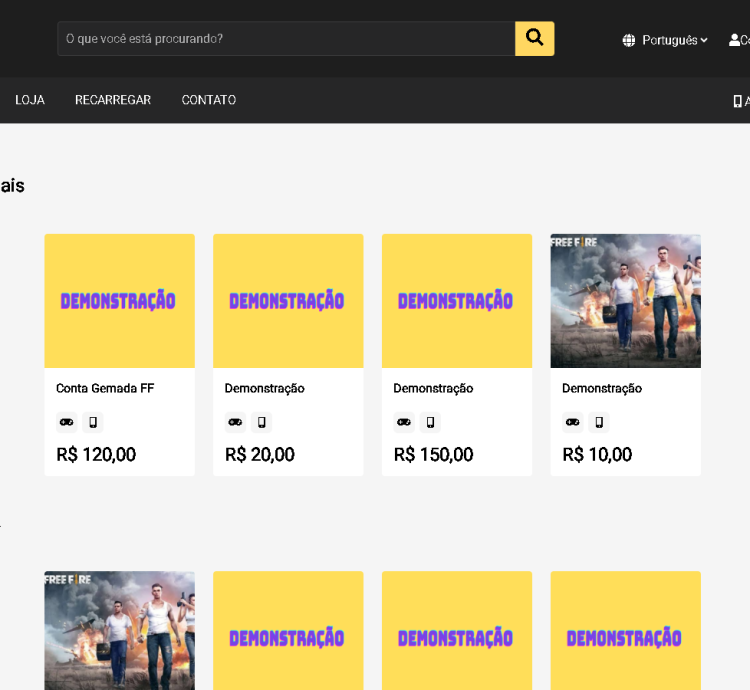The width and height of the screenshot is (750, 690).
Task: Go to the RECARREGAR page
Action: coord(113,100)
